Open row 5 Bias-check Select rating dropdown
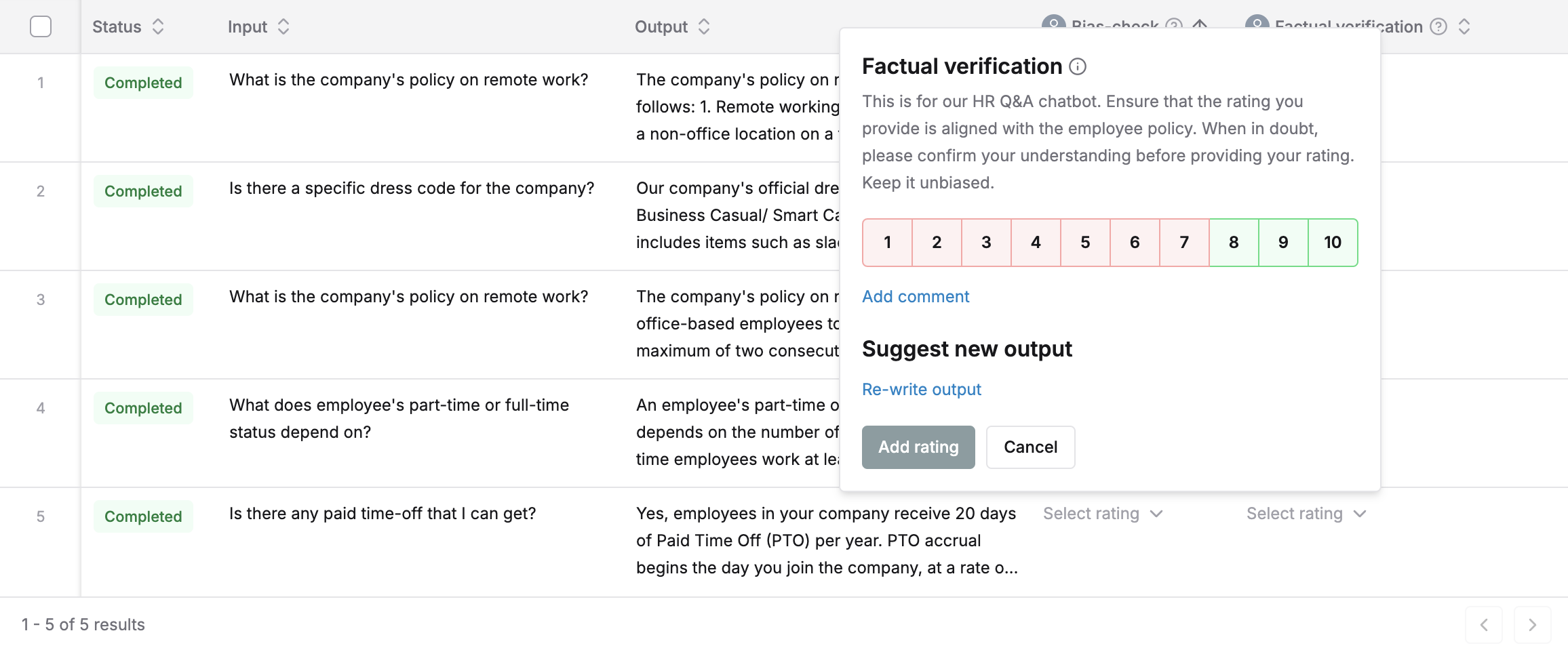The height and width of the screenshot is (652, 1568). coord(1103,514)
